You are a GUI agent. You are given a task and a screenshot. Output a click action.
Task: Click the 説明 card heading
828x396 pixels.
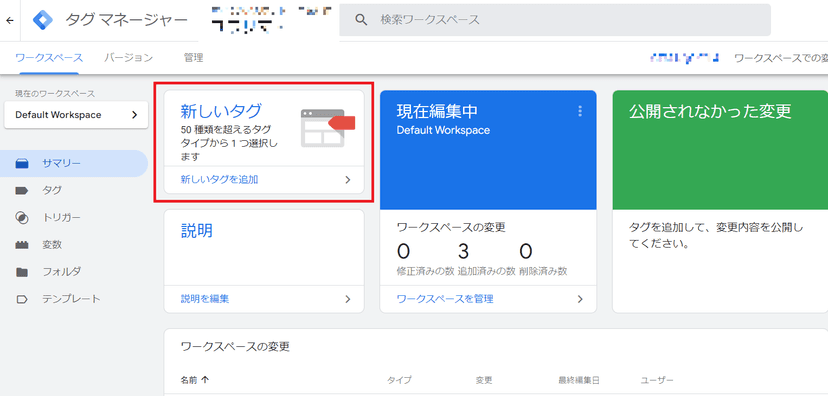pyautogui.click(x=197, y=230)
